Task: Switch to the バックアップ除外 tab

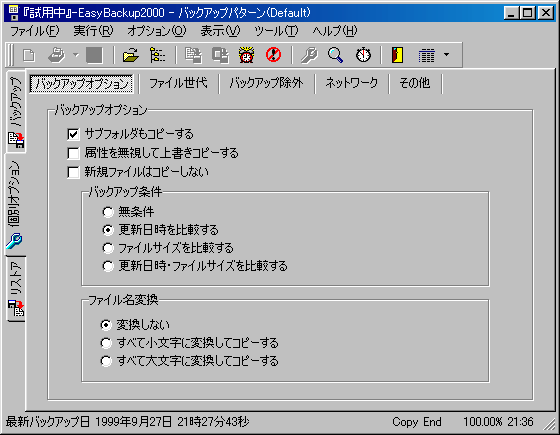Action: tap(266, 83)
